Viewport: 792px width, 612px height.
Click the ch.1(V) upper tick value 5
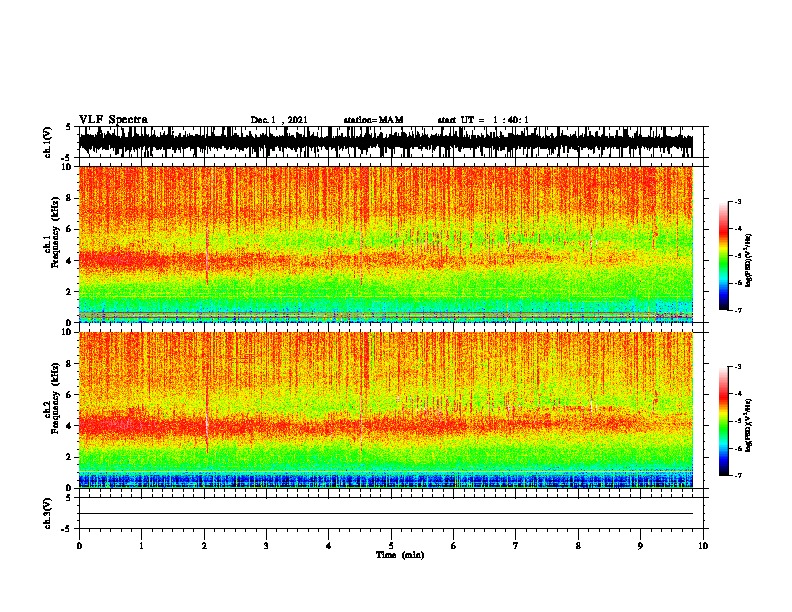(x=69, y=127)
